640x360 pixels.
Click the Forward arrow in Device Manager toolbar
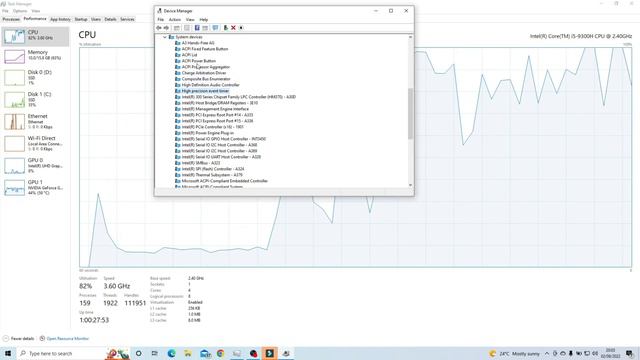[166, 28]
